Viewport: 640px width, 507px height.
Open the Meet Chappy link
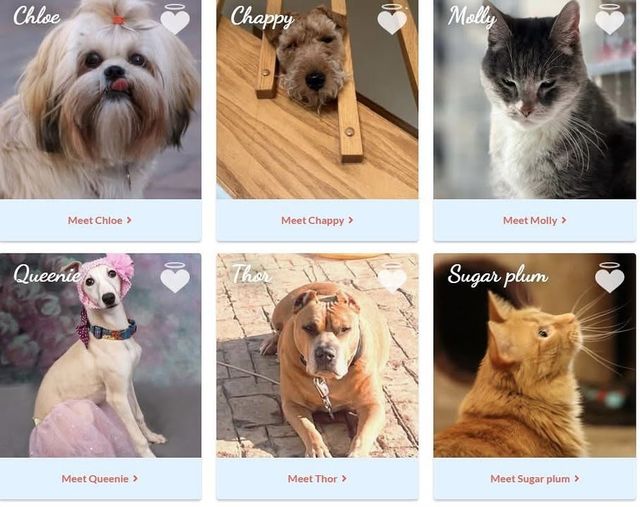[x=317, y=220]
